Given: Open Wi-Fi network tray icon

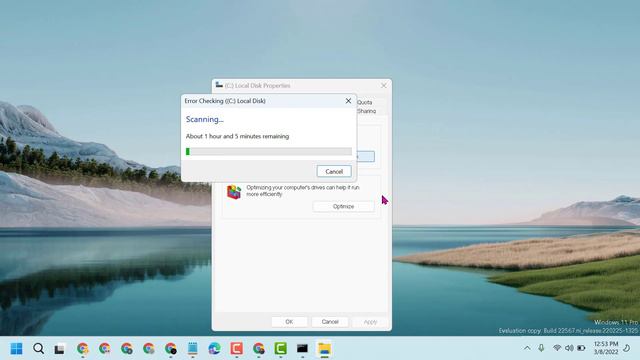Looking at the screenshot, I should [x=557, y=348].
